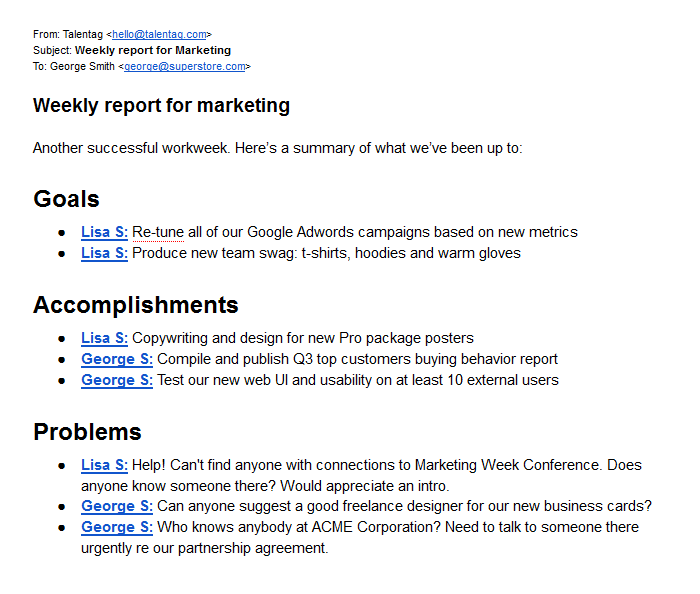Click the From: Talentag sender label

[68, 34]
